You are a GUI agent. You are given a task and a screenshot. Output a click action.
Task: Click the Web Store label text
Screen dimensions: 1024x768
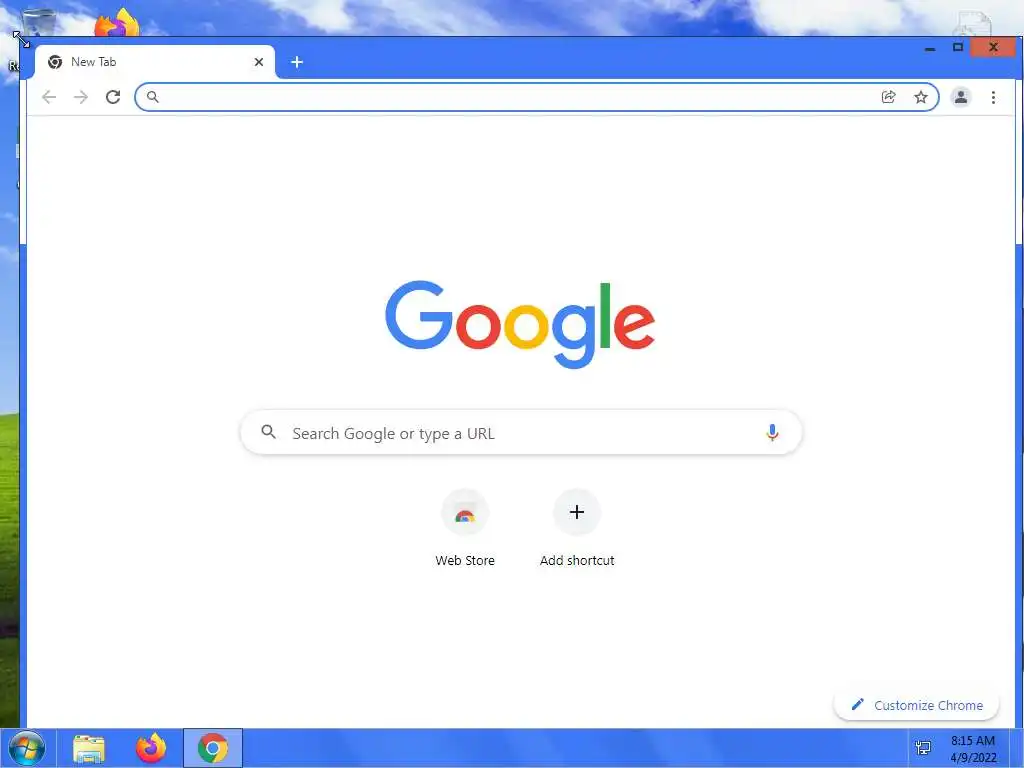tap(465, 560)
